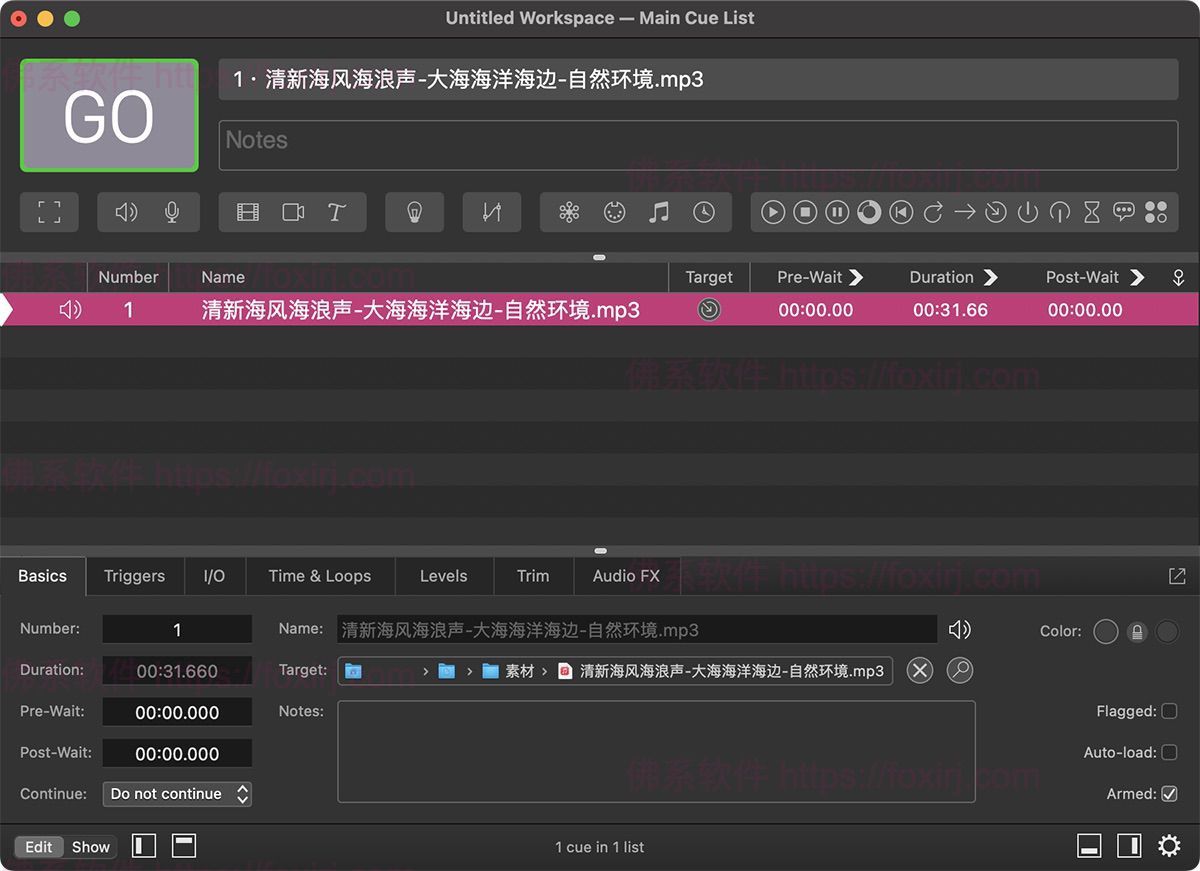1200x871 pixels.
Task: Open the Continue mode dropdown
Action: 177,793
